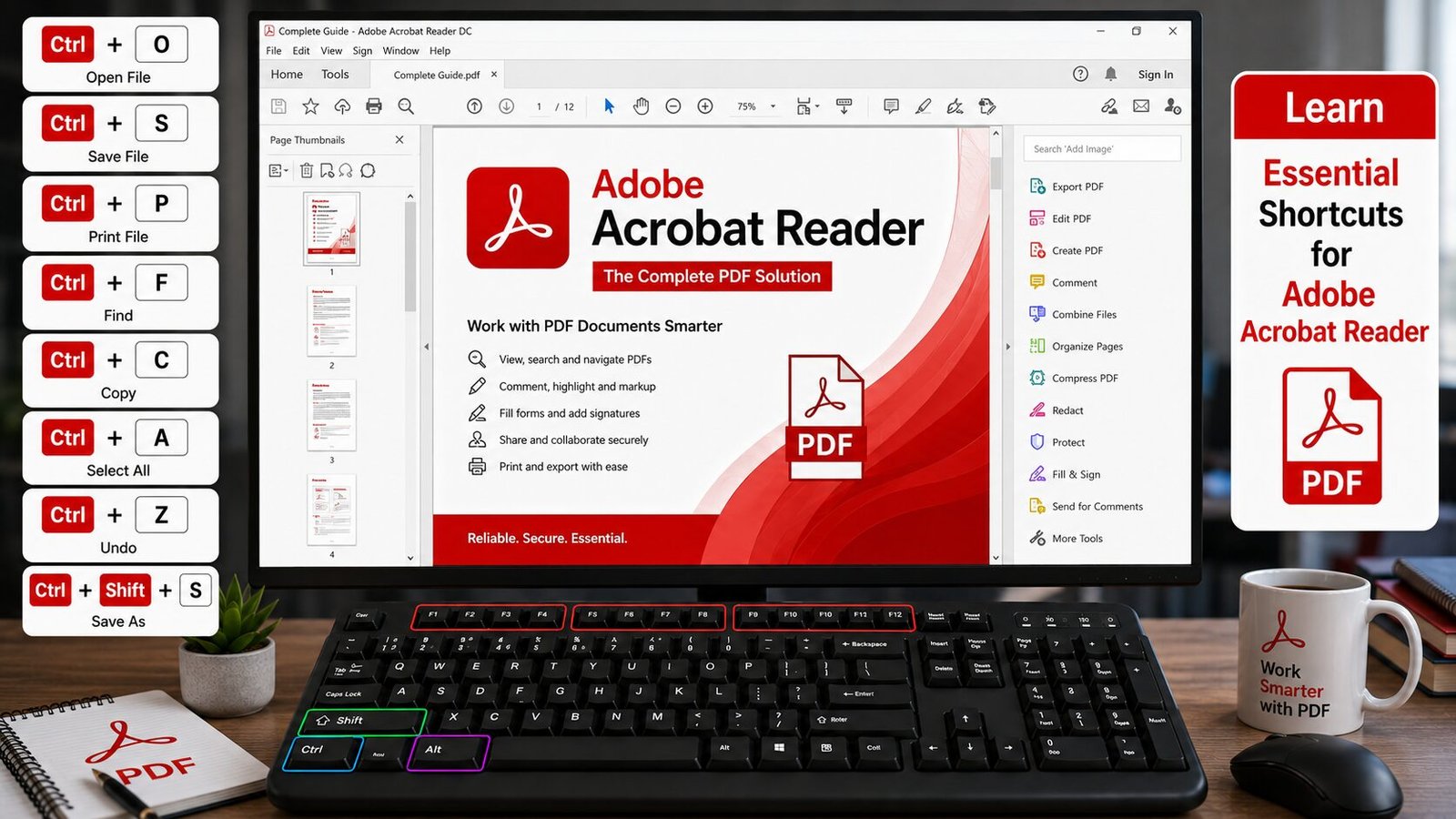Go to previous page arrow
Image resolution: width=1456 pixels, height=819 pixels.
tap(475, 106)
